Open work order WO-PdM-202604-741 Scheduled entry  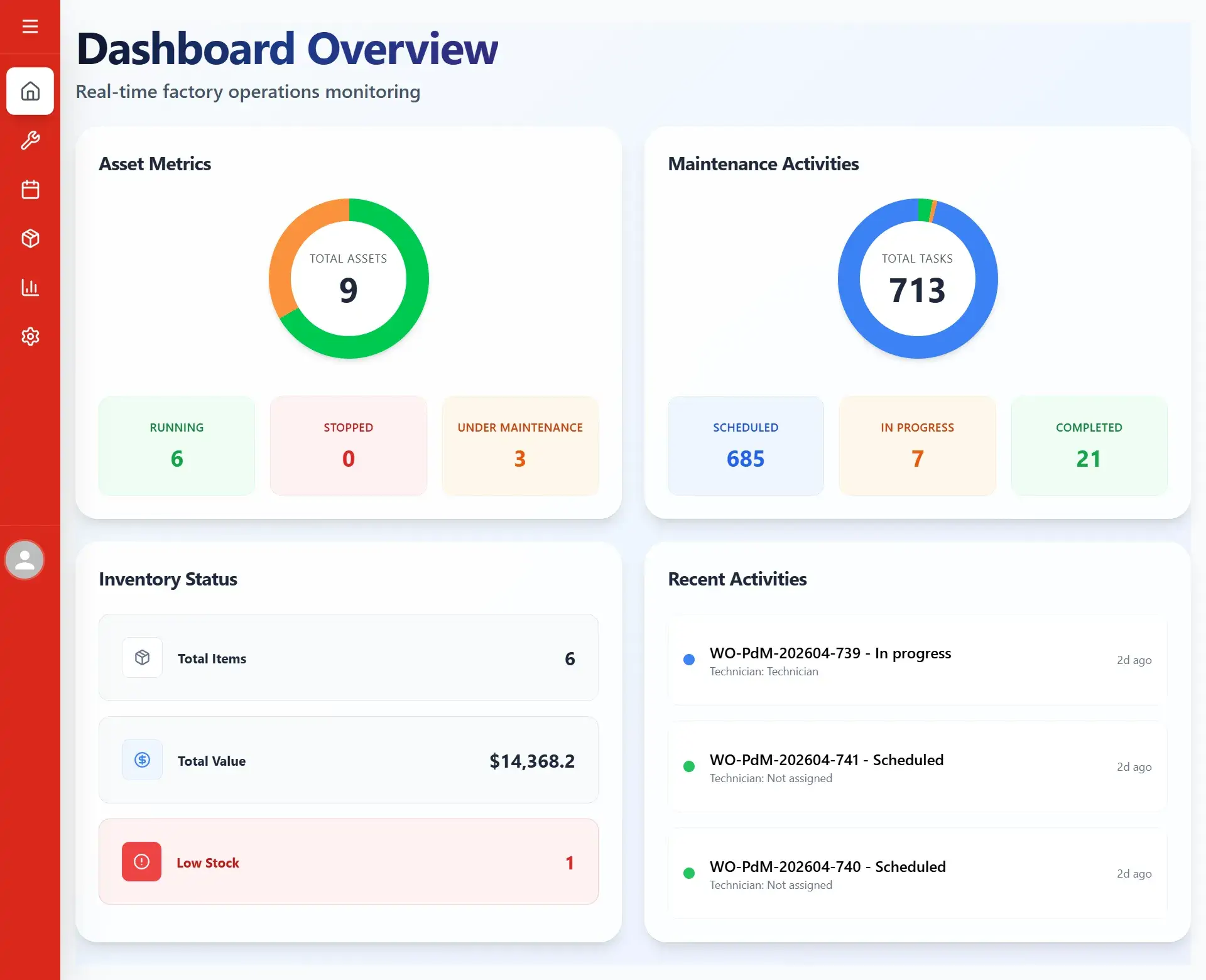pos(918,766)
